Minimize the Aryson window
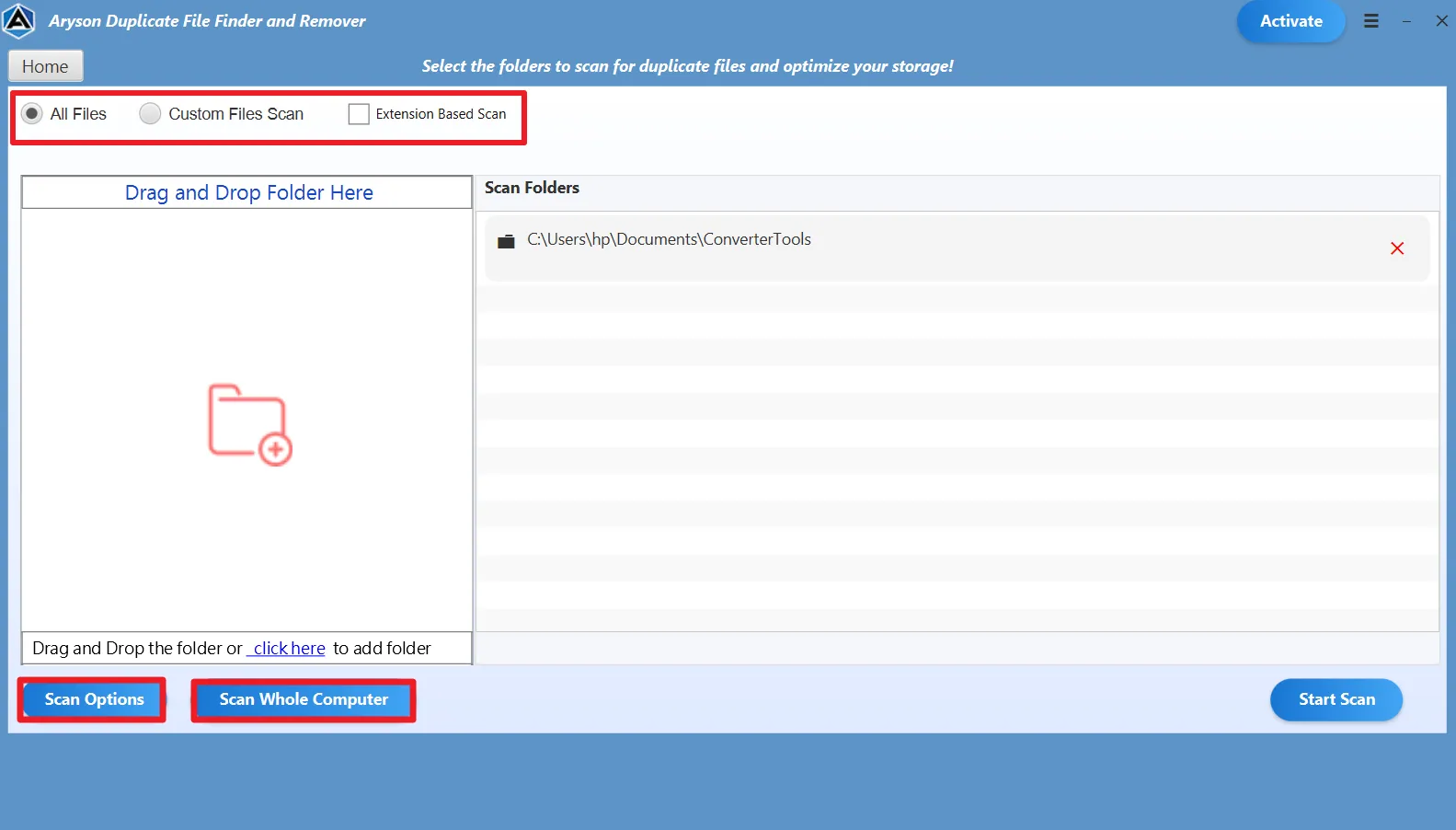The width and height of the screenshot is (1456, 830). (1406, 21)
